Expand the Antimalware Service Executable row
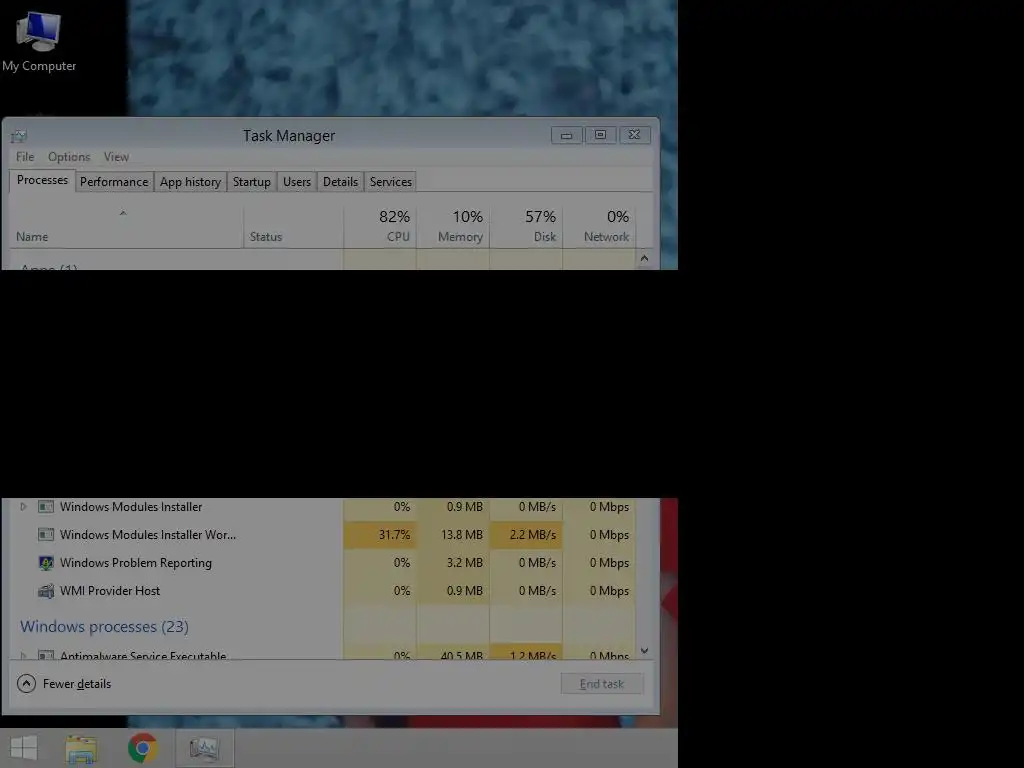Screen dimensions: 1024x768 click(x=24, y=655)
